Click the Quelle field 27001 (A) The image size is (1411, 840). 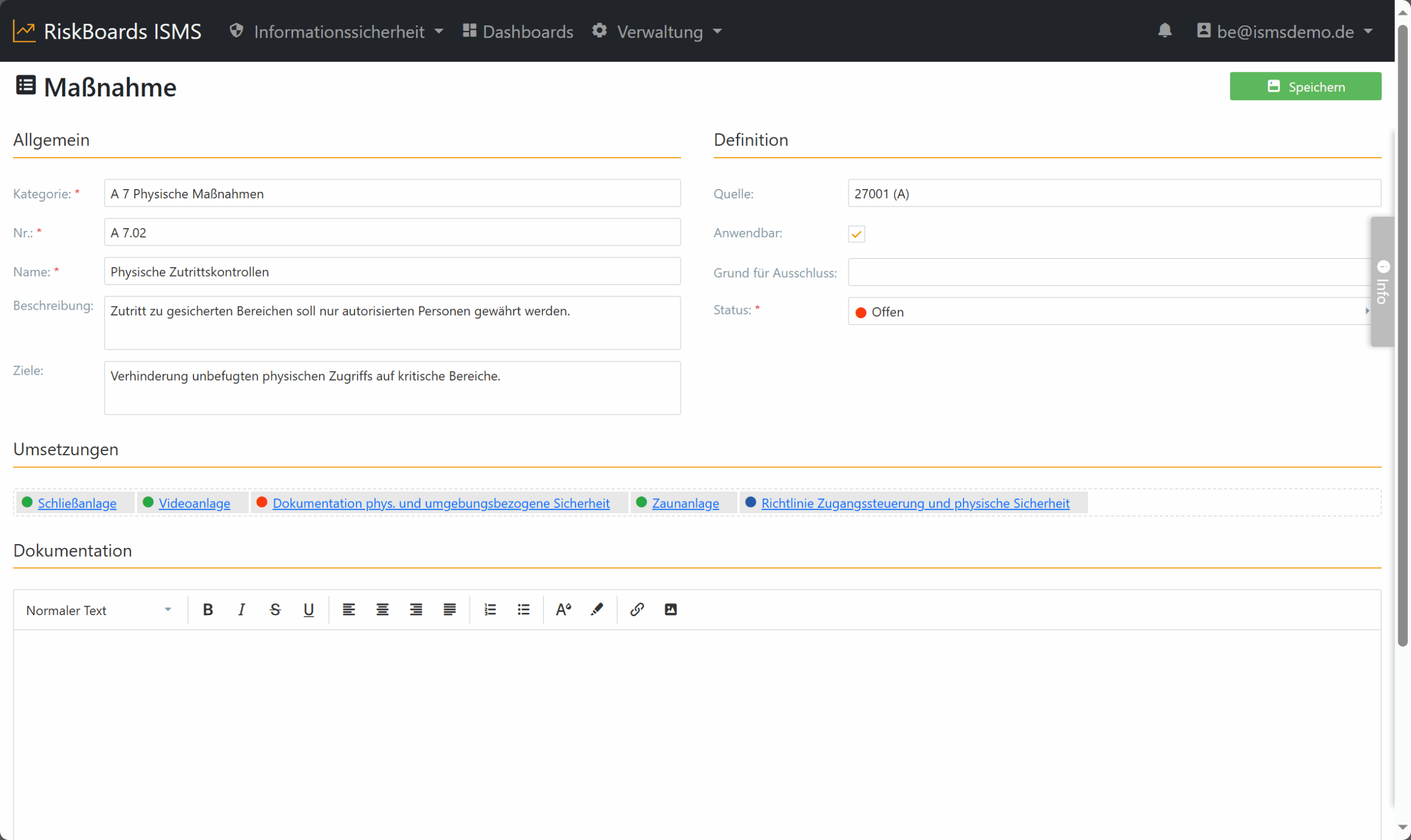click(x=1114, y=193)
